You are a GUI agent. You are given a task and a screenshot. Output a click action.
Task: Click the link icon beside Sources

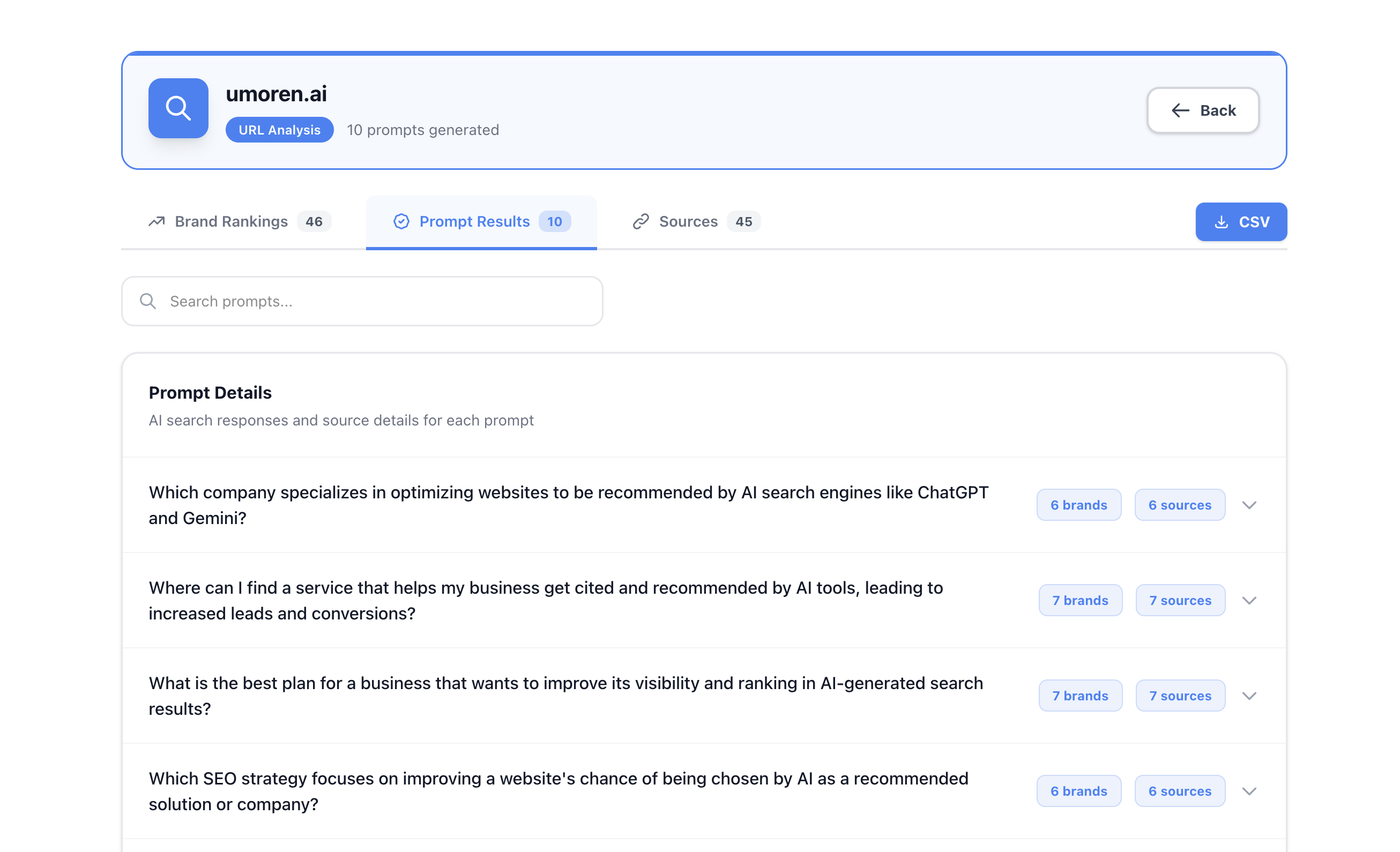(x=642, y=221)
